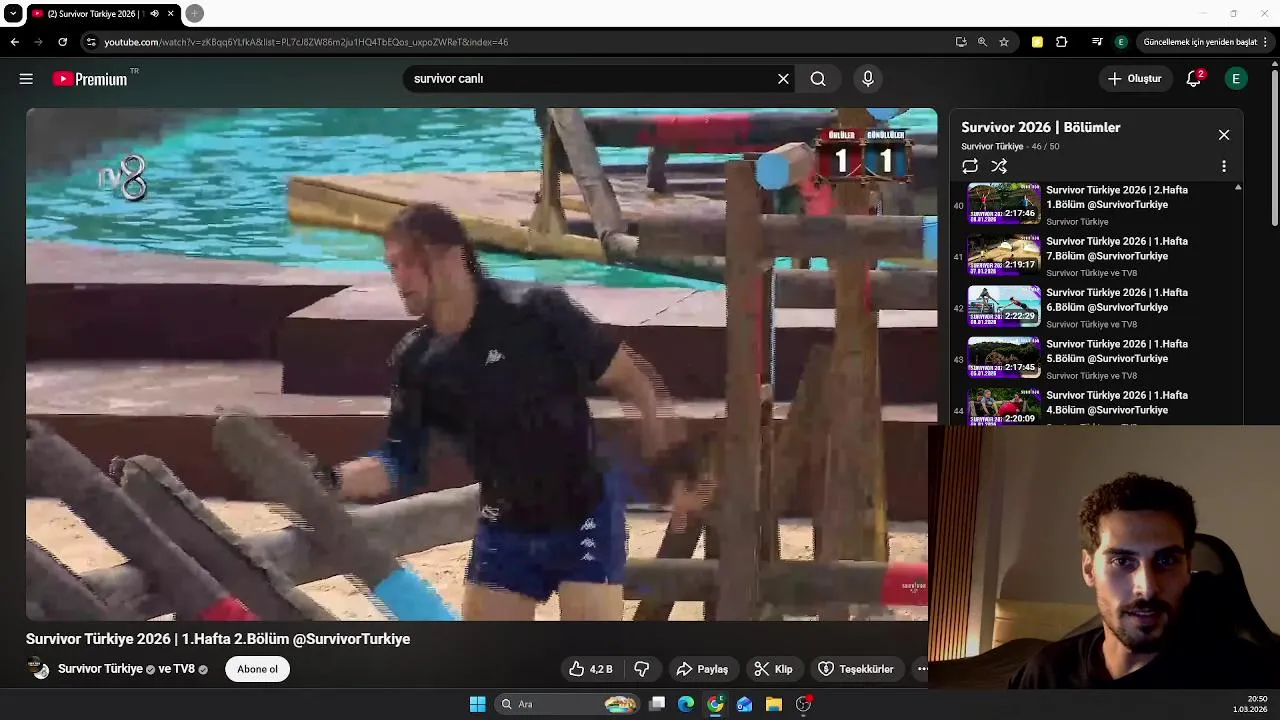Reload the page
The height and width of the screenshot is (720, 1280).
click(x=62, y=42)
